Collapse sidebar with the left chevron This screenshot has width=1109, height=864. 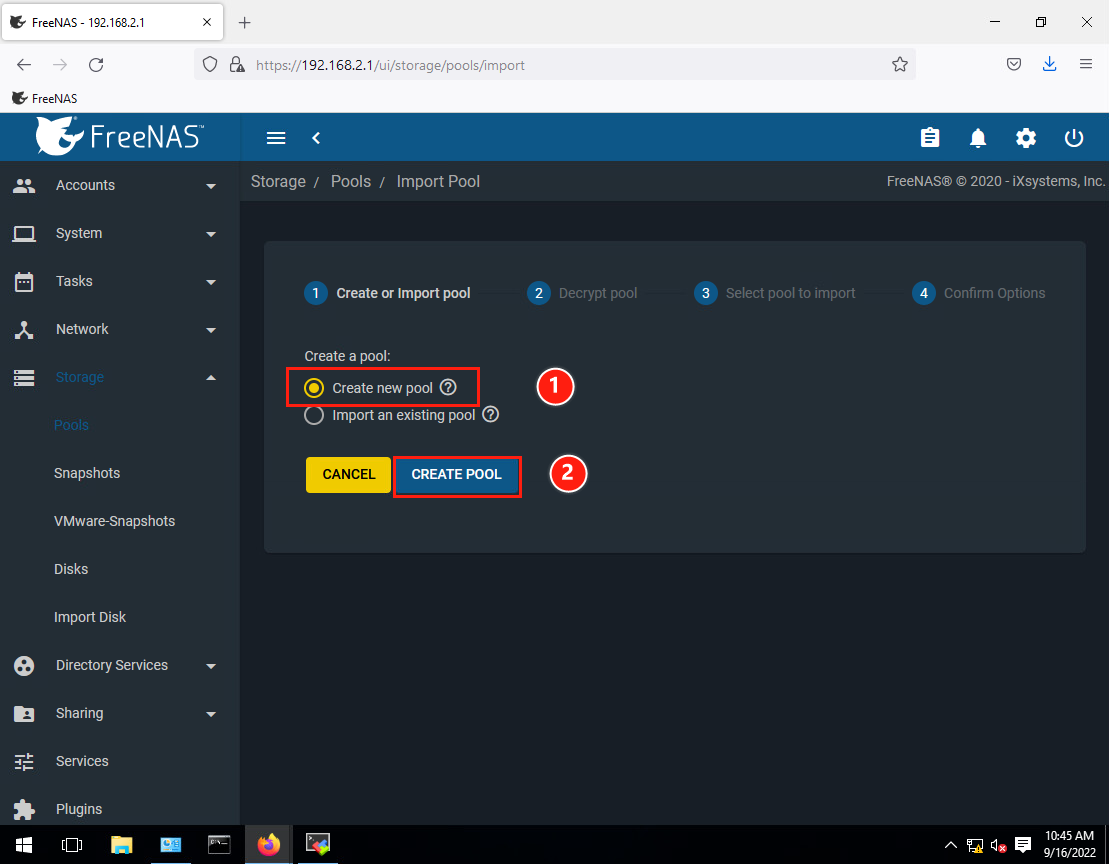coord(316,138)
